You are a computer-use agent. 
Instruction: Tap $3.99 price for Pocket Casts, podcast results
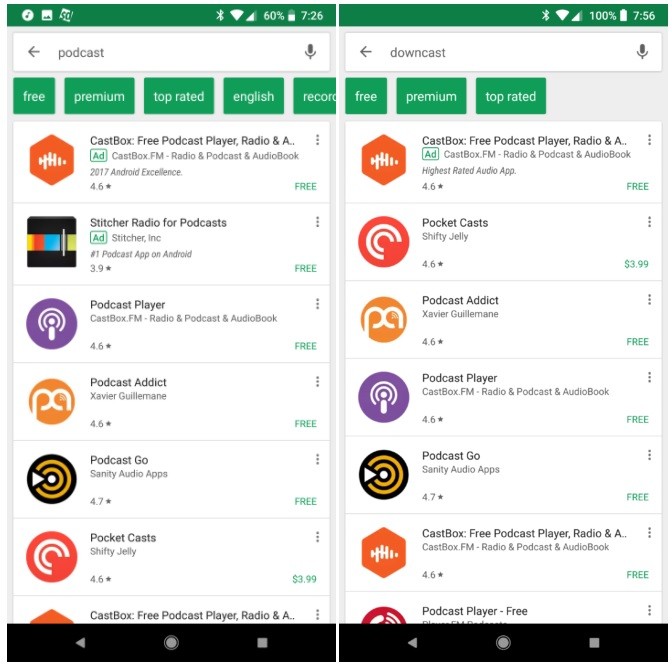click(x=304, y=579)
